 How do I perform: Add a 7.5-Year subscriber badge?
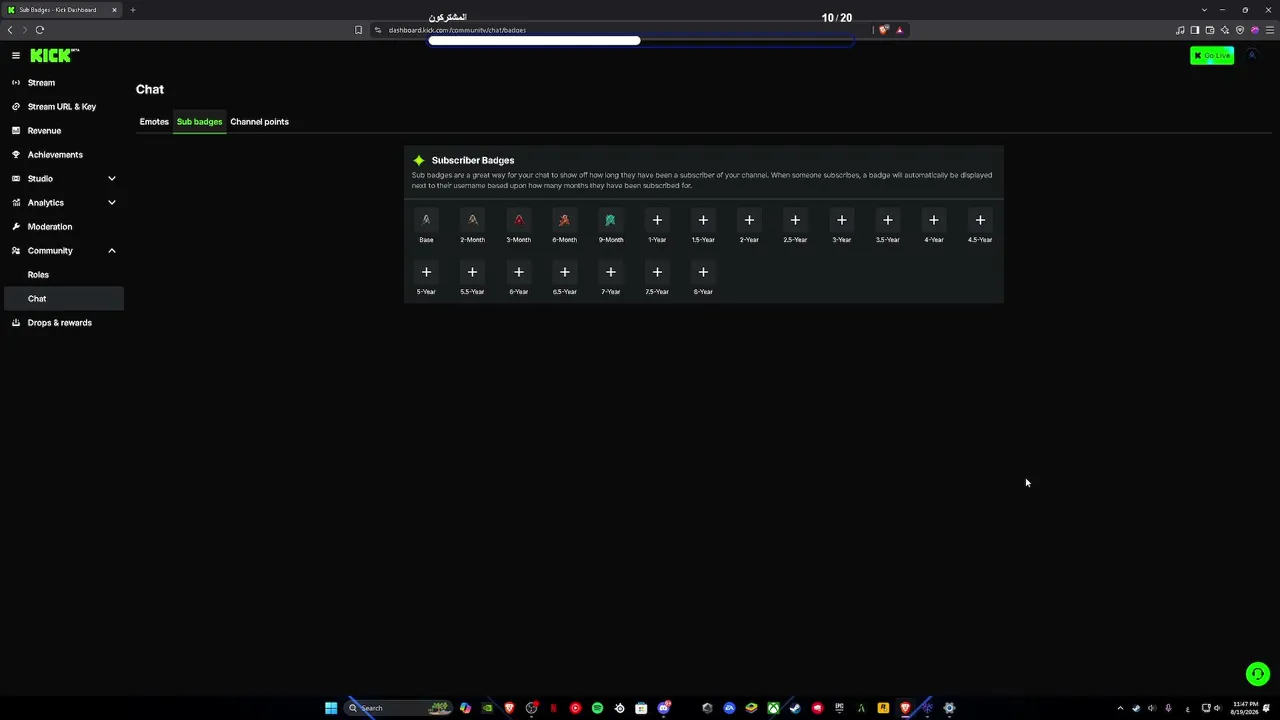(657, 272)
